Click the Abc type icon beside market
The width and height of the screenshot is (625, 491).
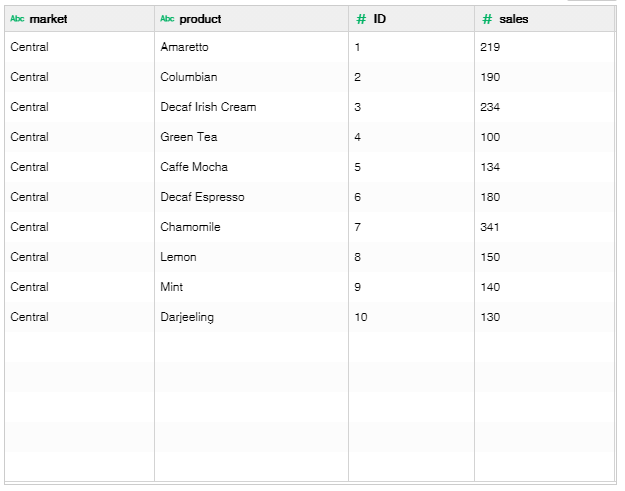tap(17, 19)
